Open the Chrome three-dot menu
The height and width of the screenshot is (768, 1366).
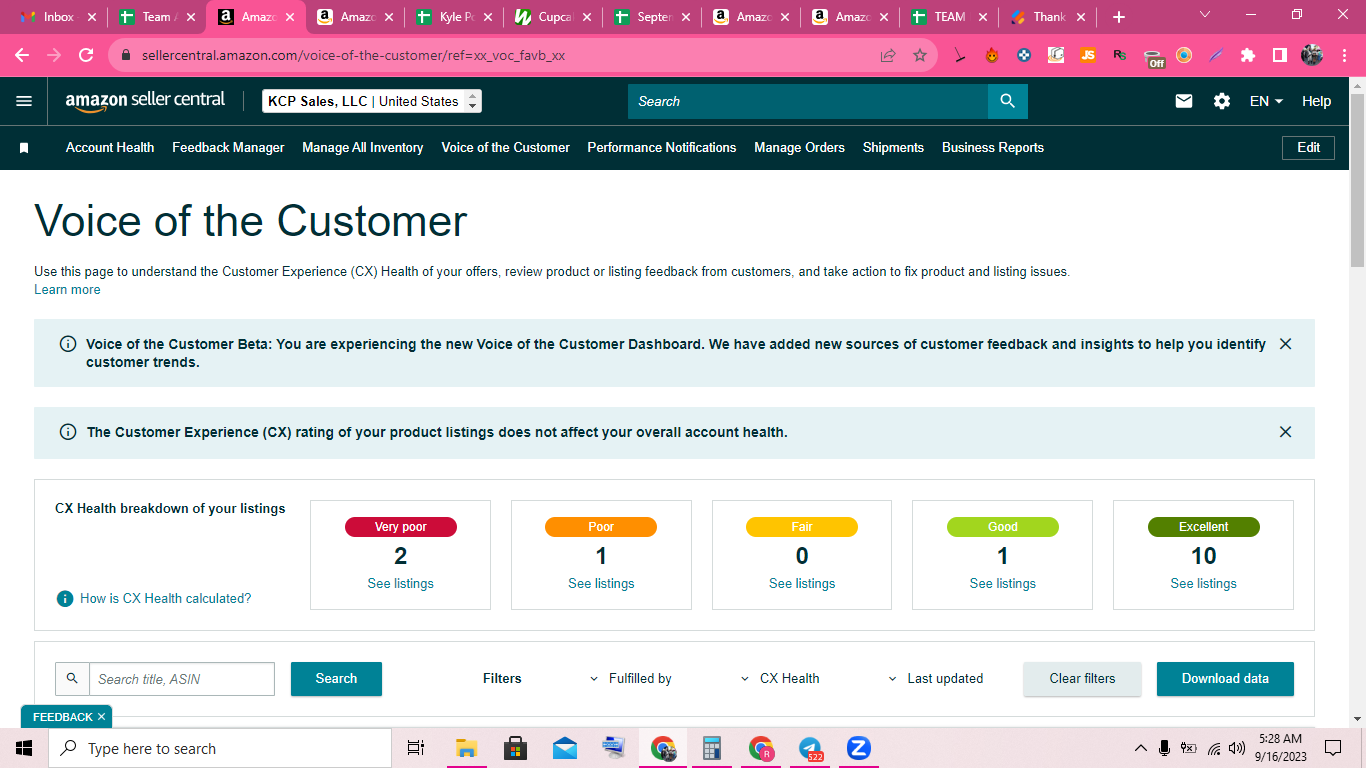(1344, 56)
